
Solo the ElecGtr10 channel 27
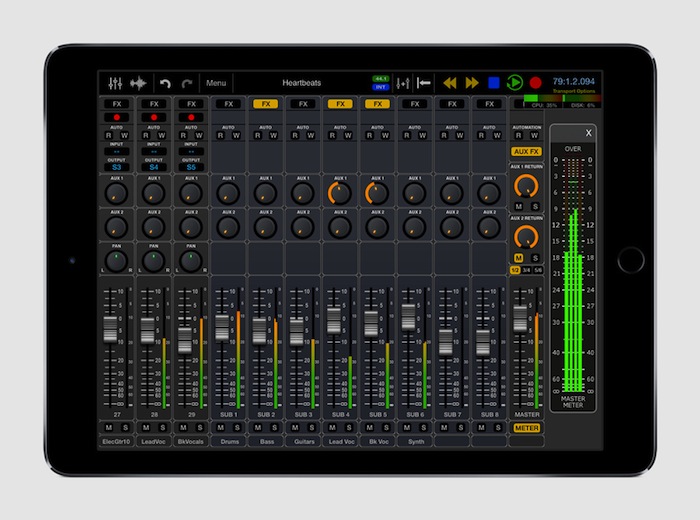(x=125, y=428)
